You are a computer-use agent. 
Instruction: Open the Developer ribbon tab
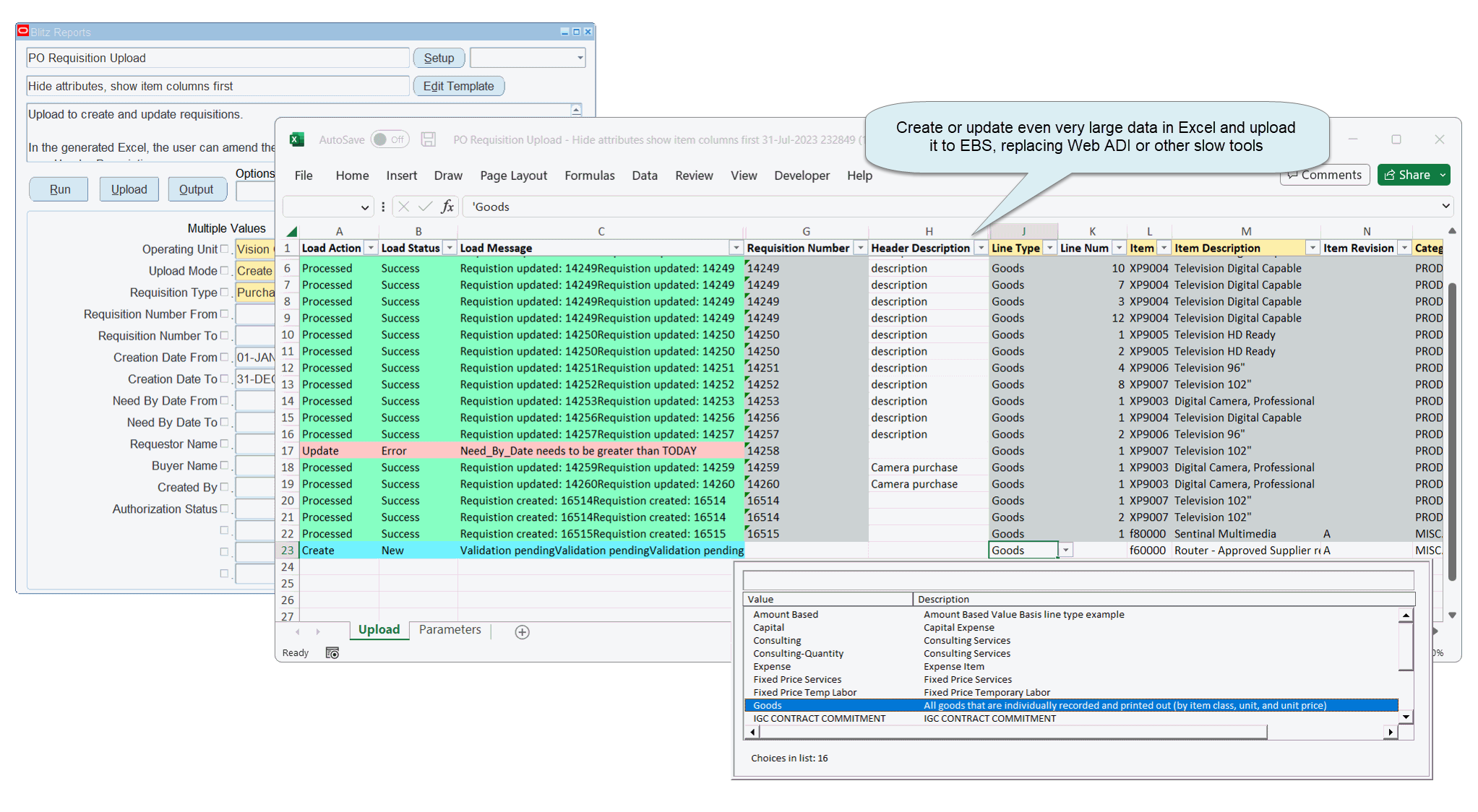[x=802, y=176]
